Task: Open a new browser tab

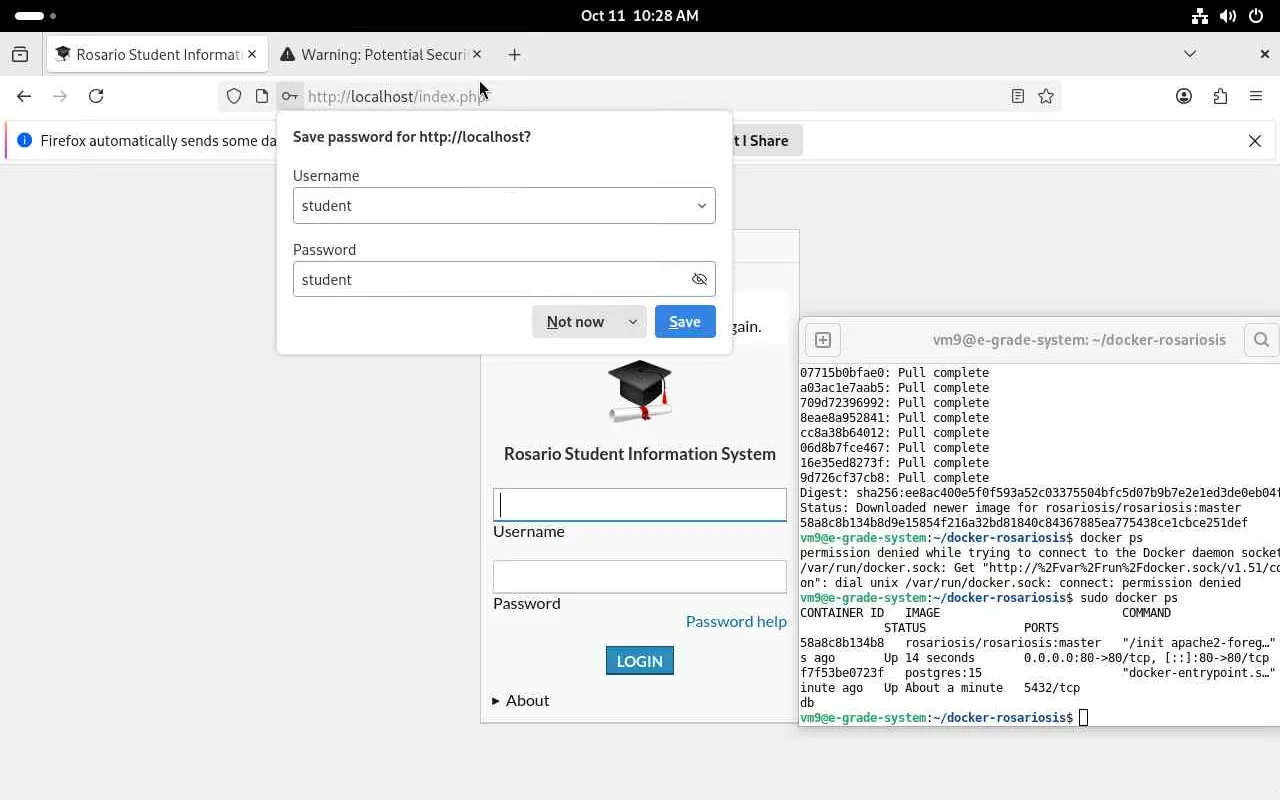Action: coord(514,55)
